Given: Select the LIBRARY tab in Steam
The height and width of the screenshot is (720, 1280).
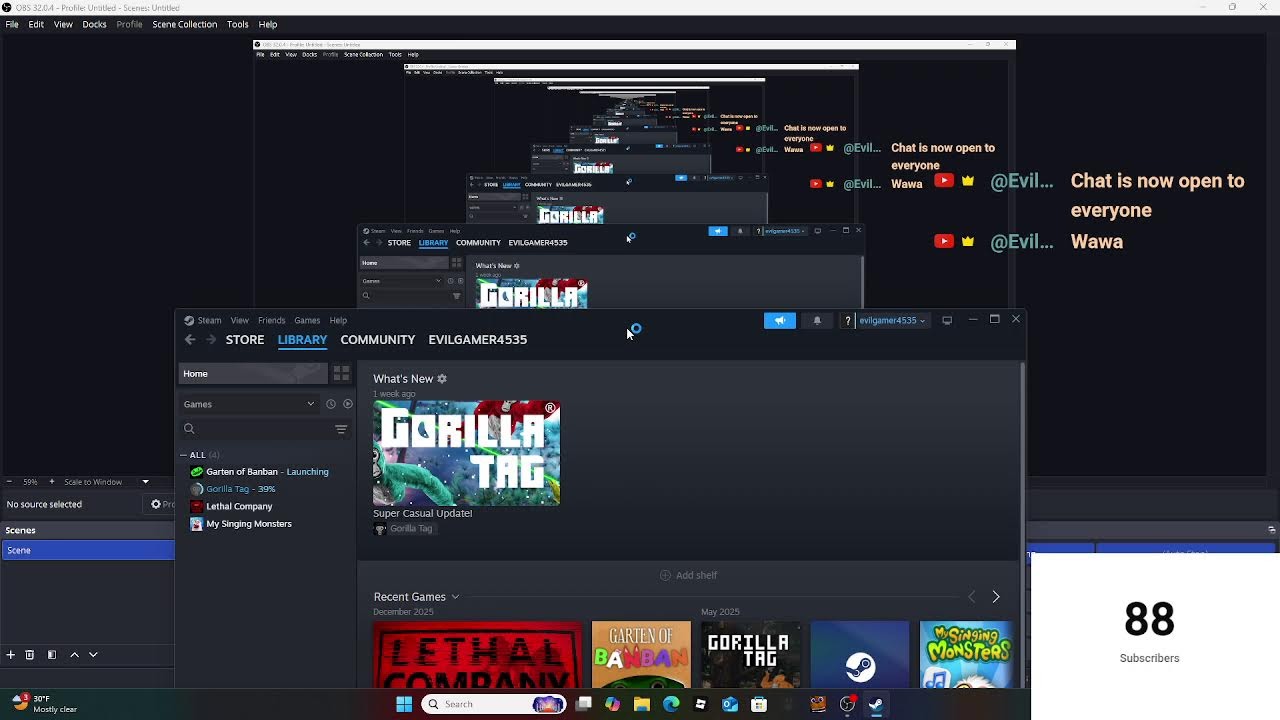Looking at the screenshot, I should tap(302, 340).
